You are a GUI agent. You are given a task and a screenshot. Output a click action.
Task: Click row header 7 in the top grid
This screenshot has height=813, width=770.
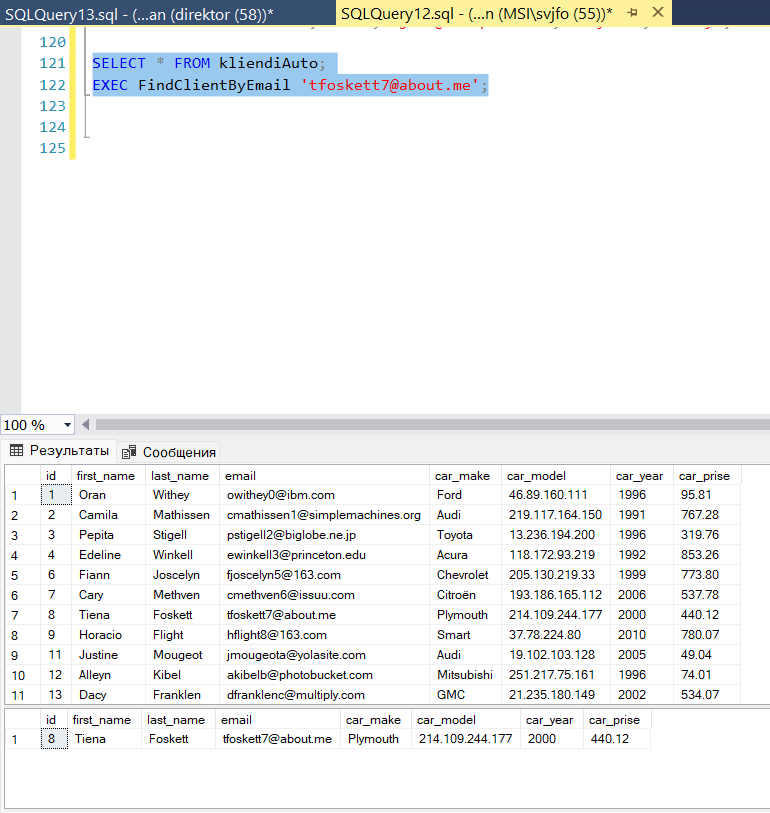pyautogui.click(x=22, y=615)
